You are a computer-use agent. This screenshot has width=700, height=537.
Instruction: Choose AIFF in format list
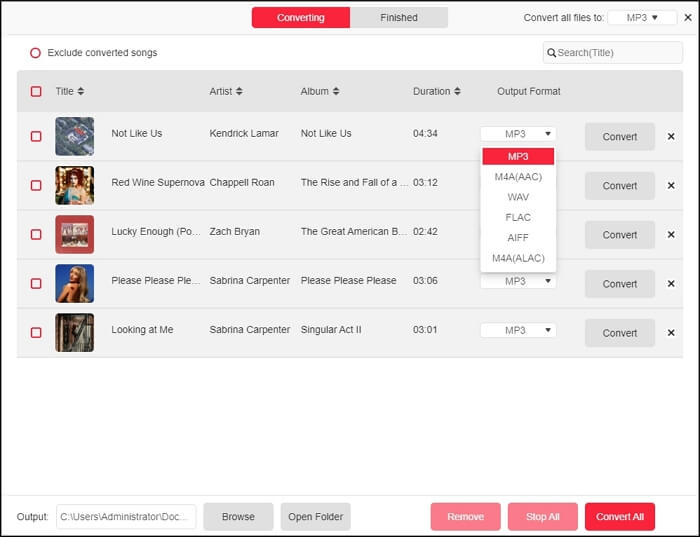click(x=518, y=238)
